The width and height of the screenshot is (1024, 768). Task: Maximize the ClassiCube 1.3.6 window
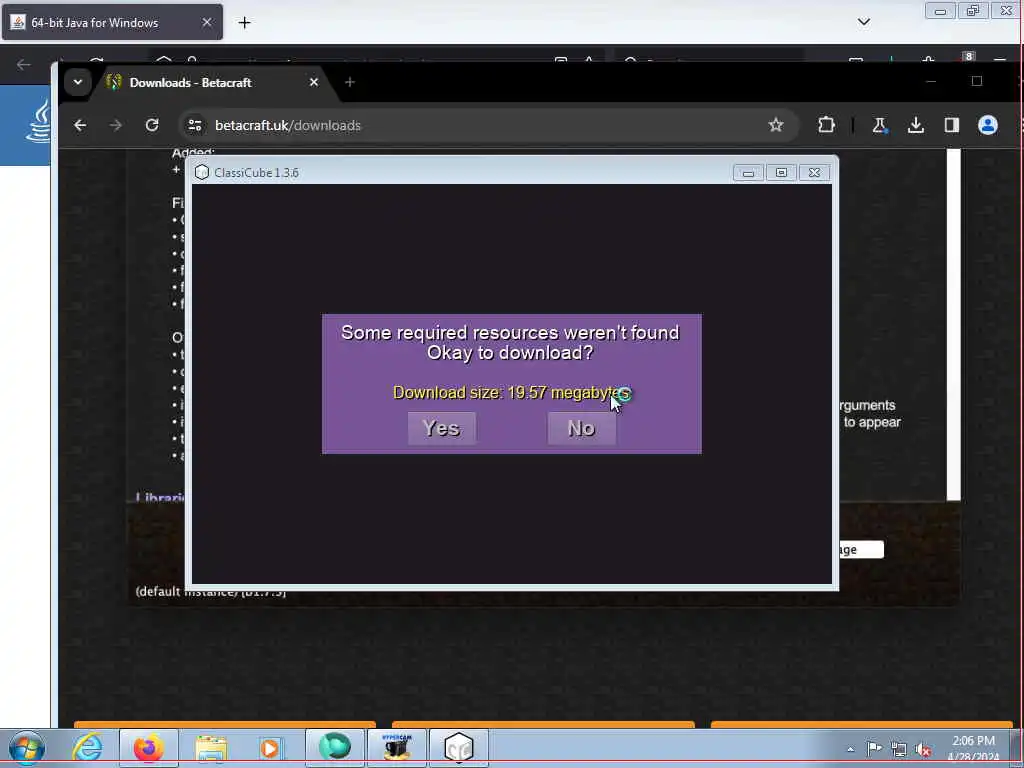click(781, 172)
